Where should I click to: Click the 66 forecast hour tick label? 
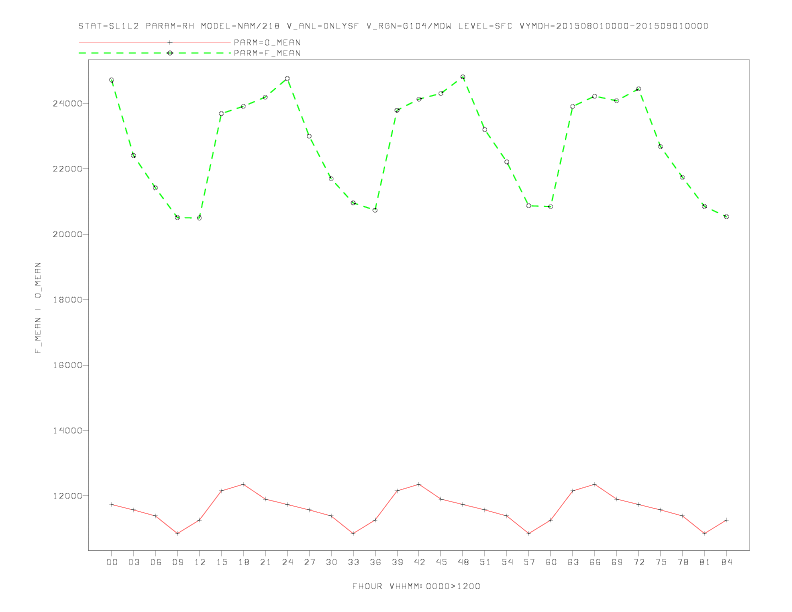coord(595,562)
